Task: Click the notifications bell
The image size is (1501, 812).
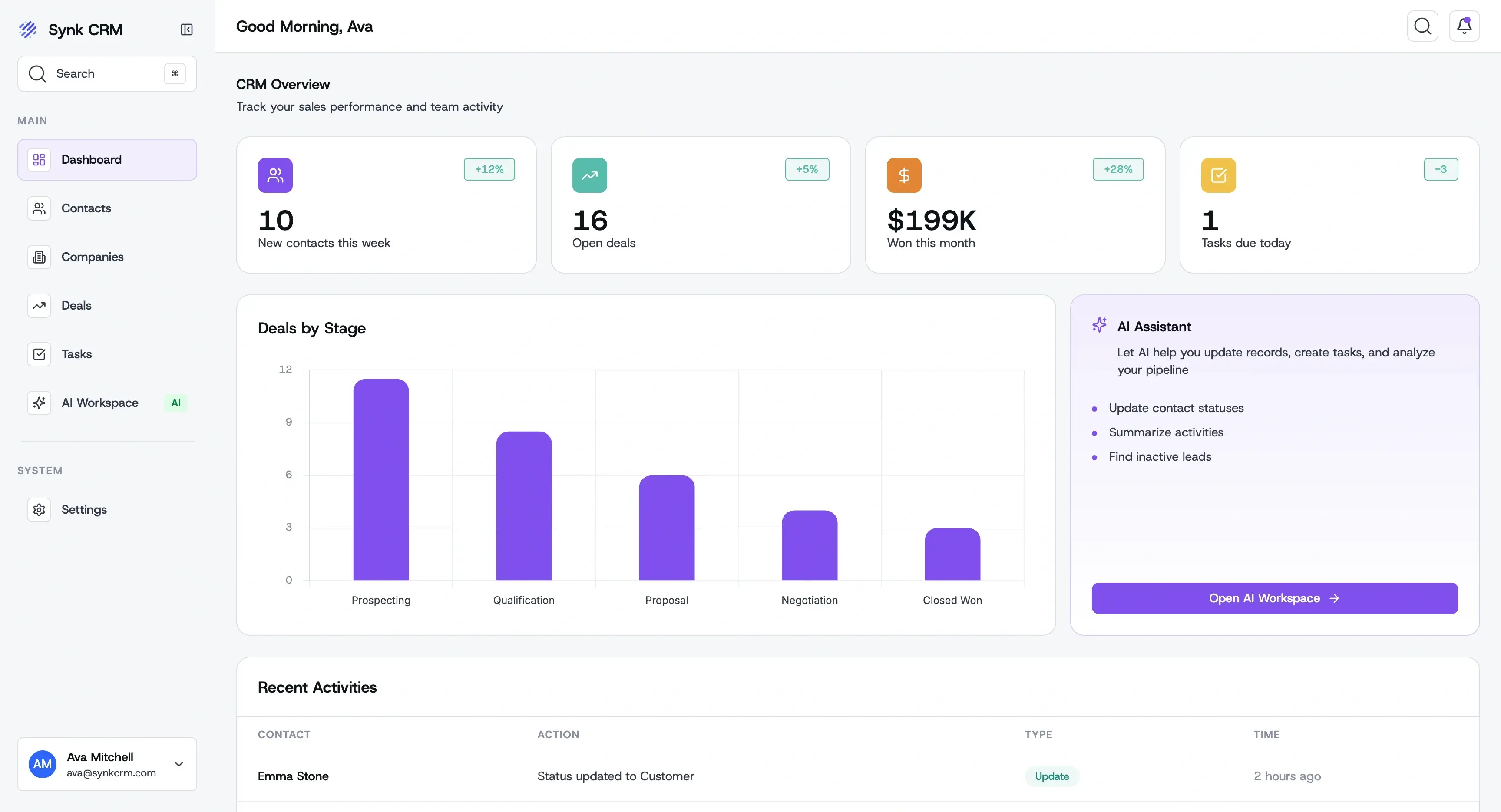Action: 1464,26
